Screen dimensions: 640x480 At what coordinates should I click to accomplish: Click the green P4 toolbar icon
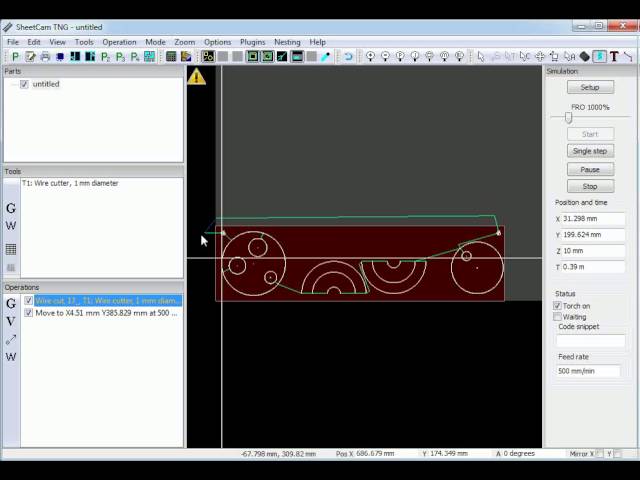point(135,56)
